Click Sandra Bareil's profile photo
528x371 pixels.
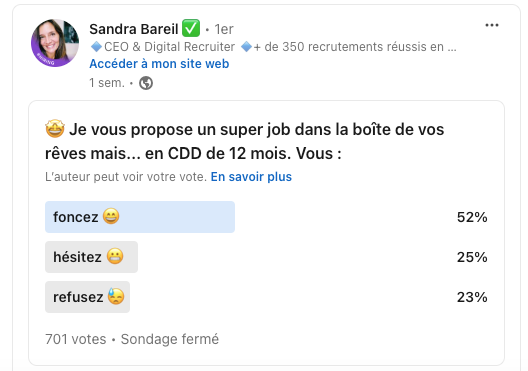click(55, 43)
